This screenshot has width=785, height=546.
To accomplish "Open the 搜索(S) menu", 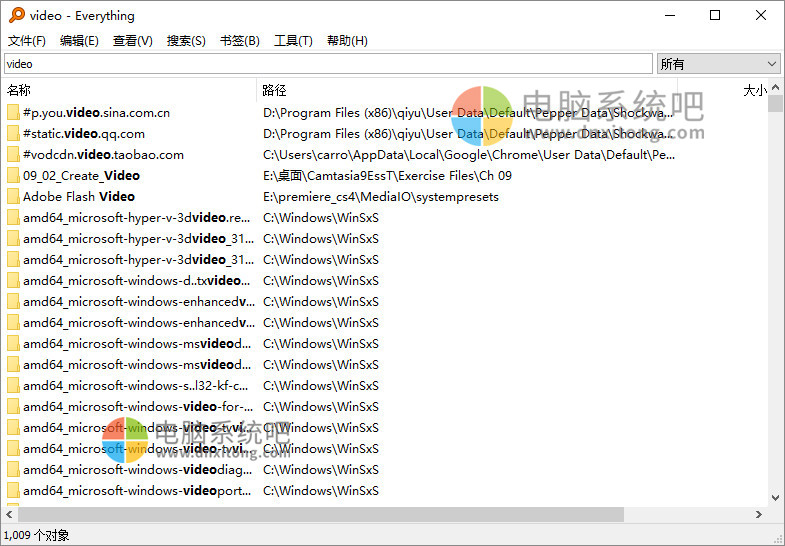I will [x=186, y=41].
